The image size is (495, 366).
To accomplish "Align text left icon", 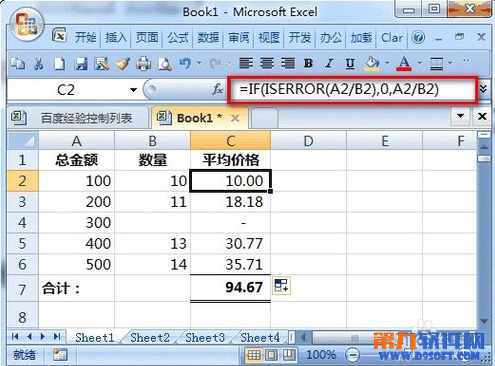I will [246, 63].
